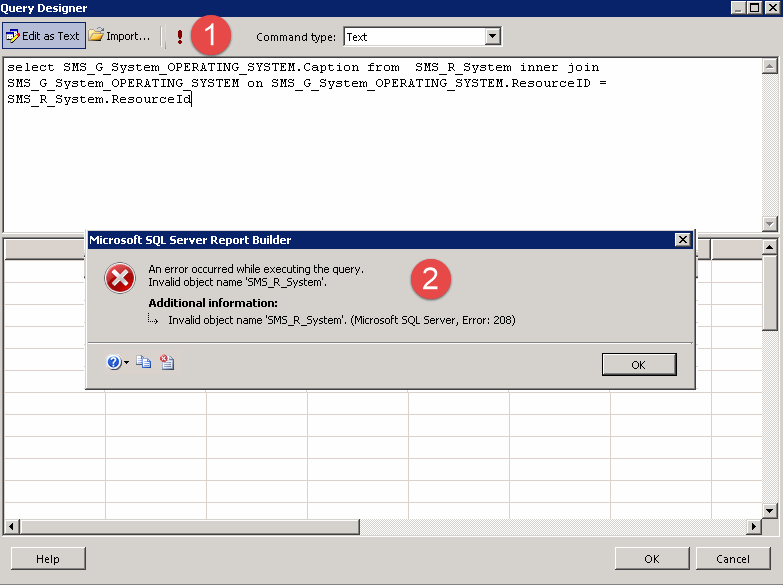Open the help icon dropdown in error dialog
Image resolution: width=783 pixels, height=585 pixels.
point(117,362)
